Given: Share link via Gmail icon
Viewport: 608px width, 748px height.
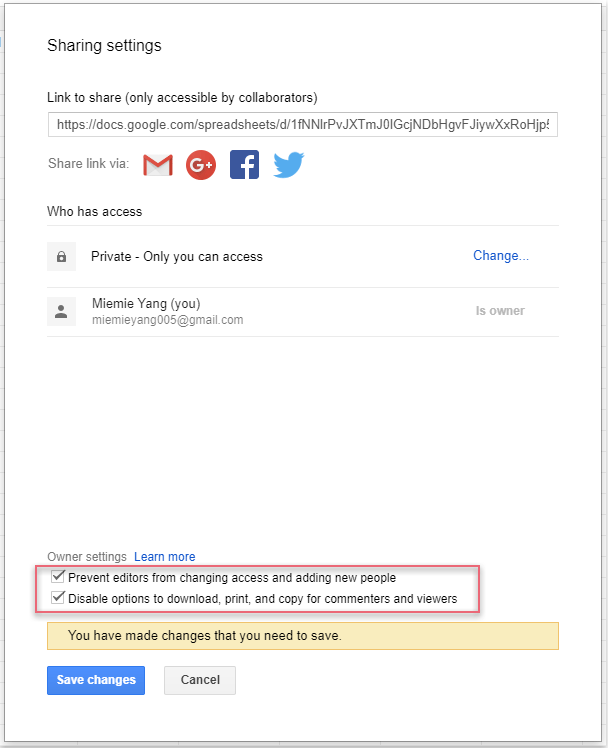Looking at the screenshot, I should [158, 165].
